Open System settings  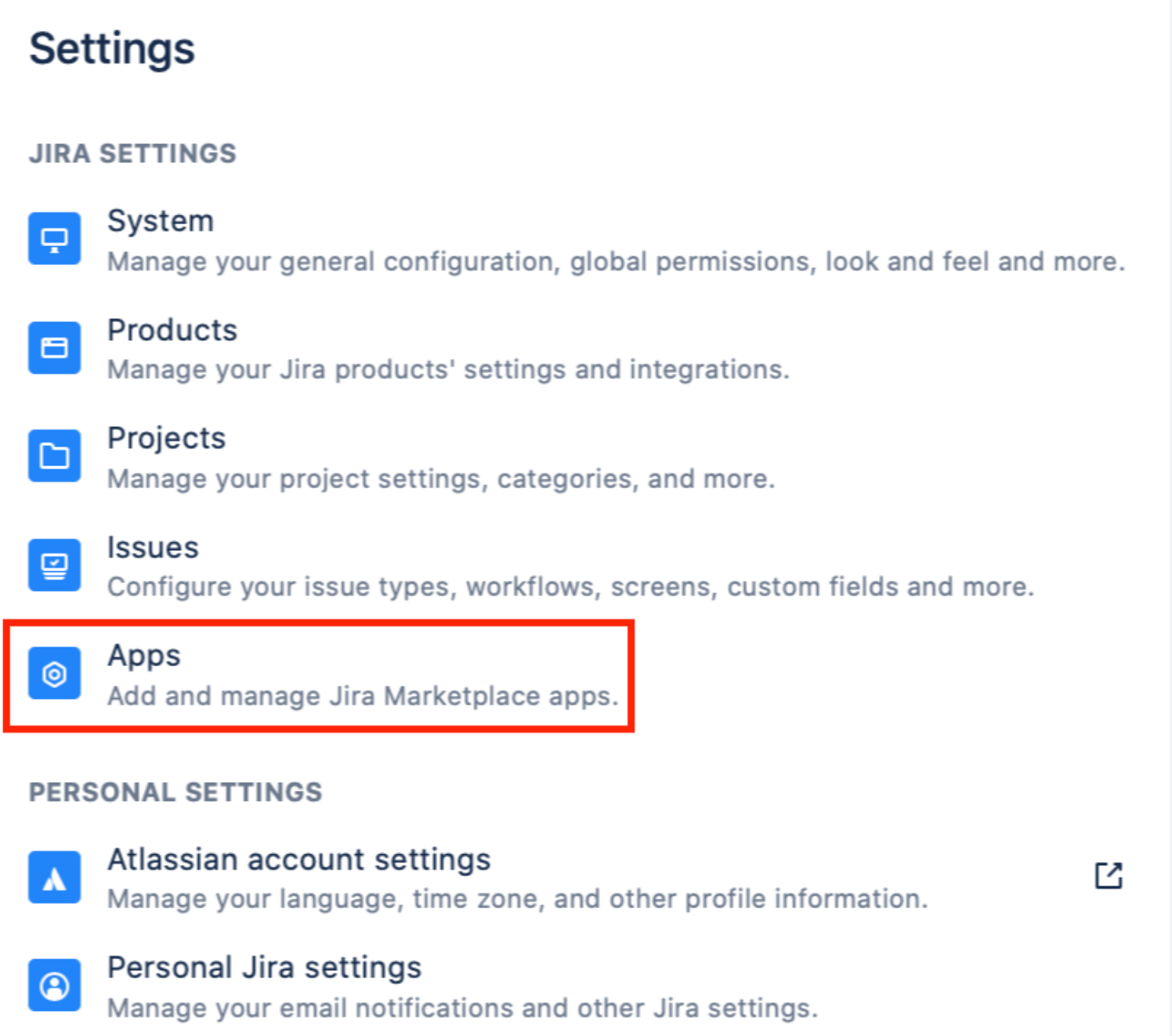(160, 221)
